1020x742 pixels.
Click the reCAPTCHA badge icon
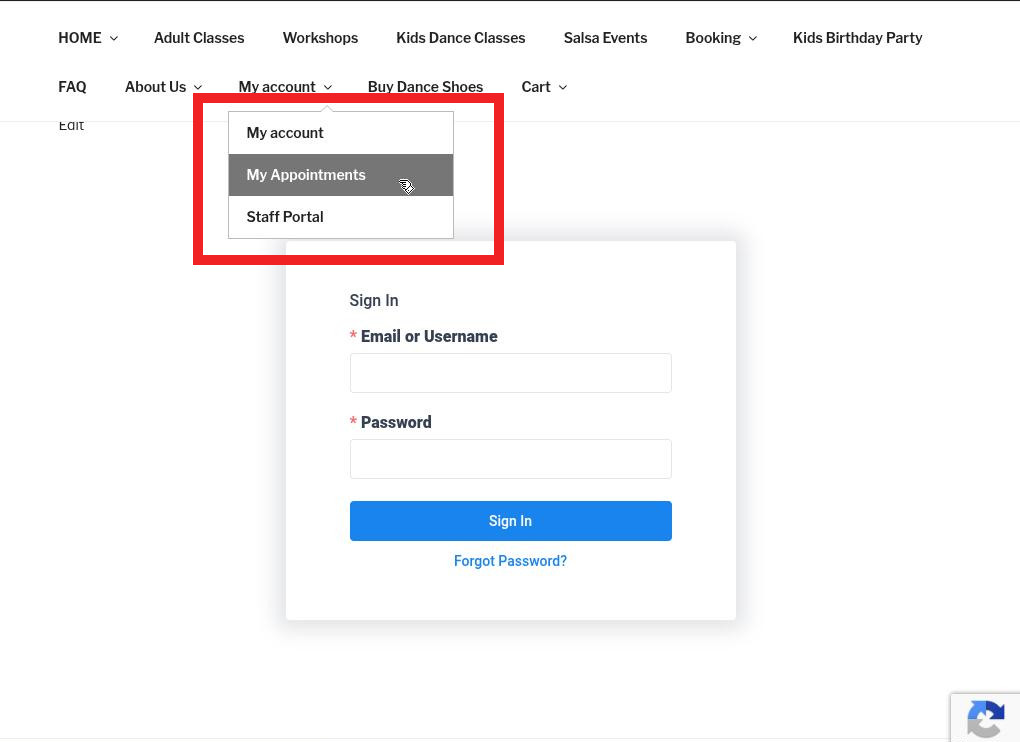coord(985,718)
